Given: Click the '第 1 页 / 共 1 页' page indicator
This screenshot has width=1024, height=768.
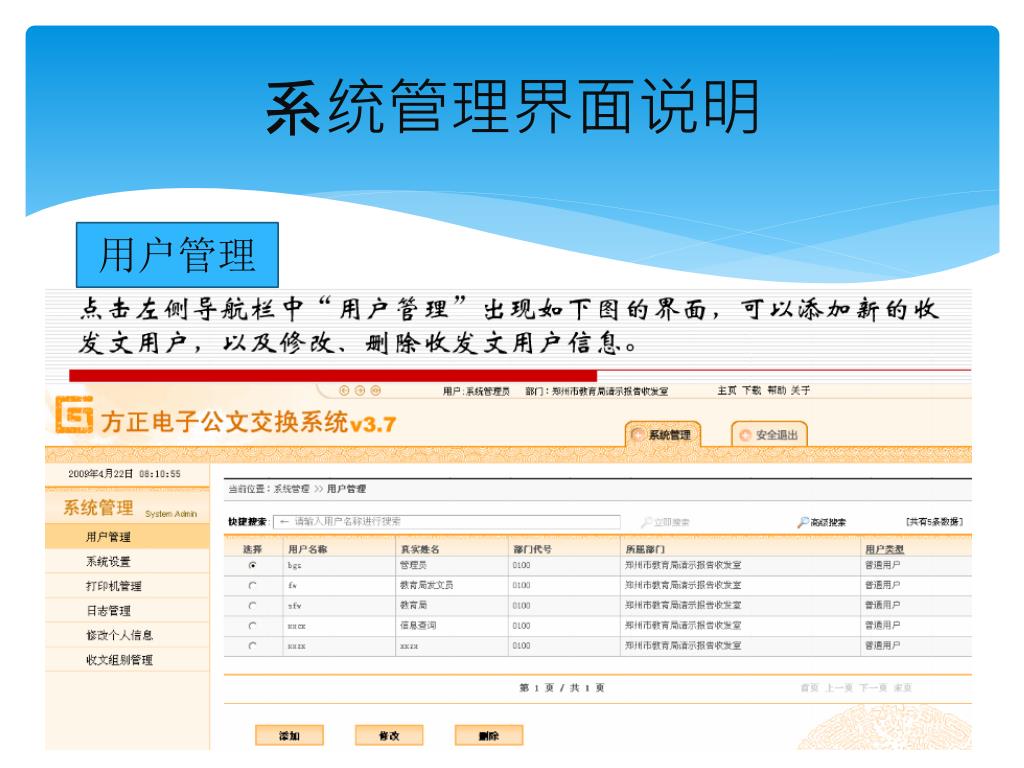Looking at the screenshot, I should coord(562,688).
